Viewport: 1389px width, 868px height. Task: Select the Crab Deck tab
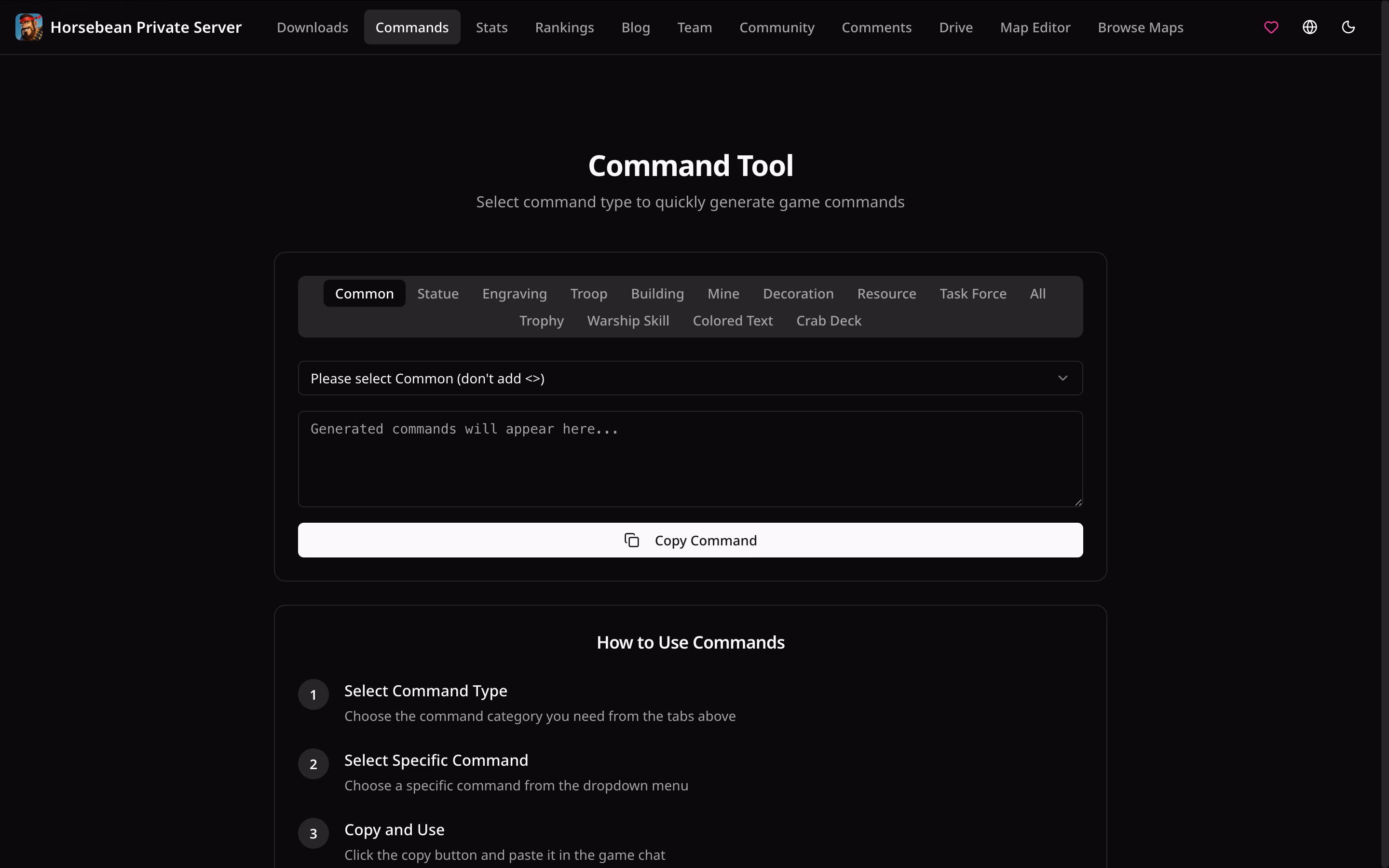[829, 320]
